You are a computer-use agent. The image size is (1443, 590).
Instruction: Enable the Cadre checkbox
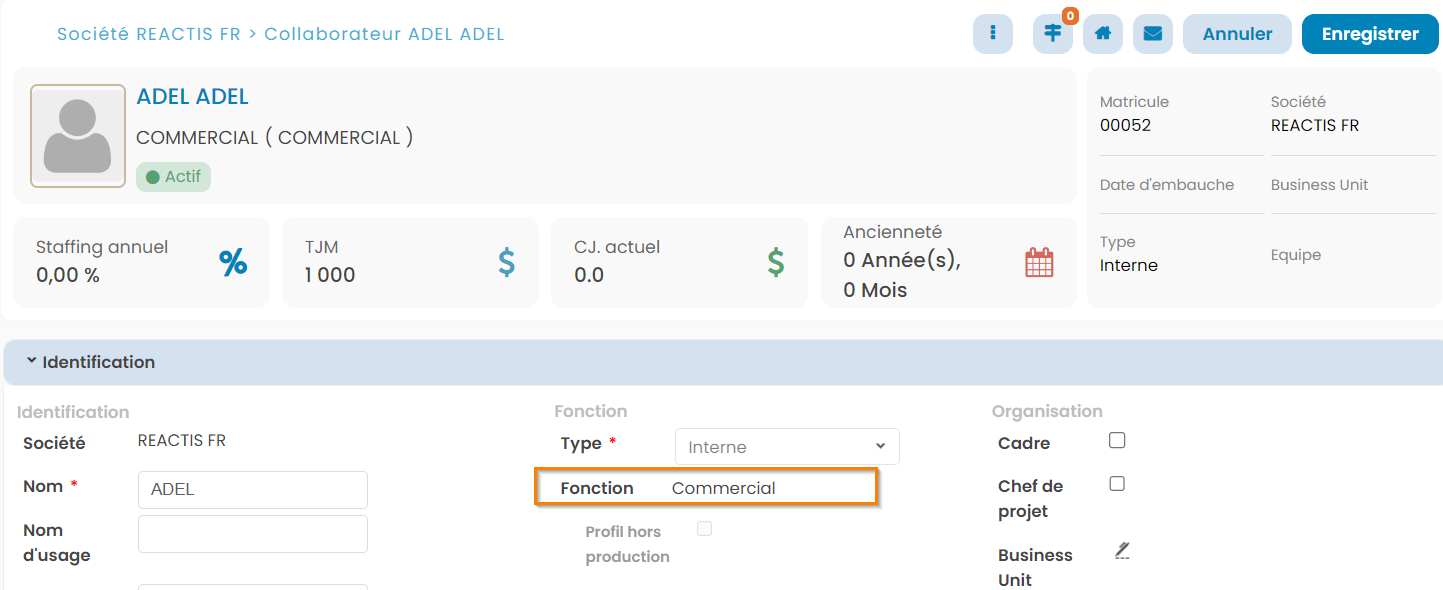pos(1117,441)
